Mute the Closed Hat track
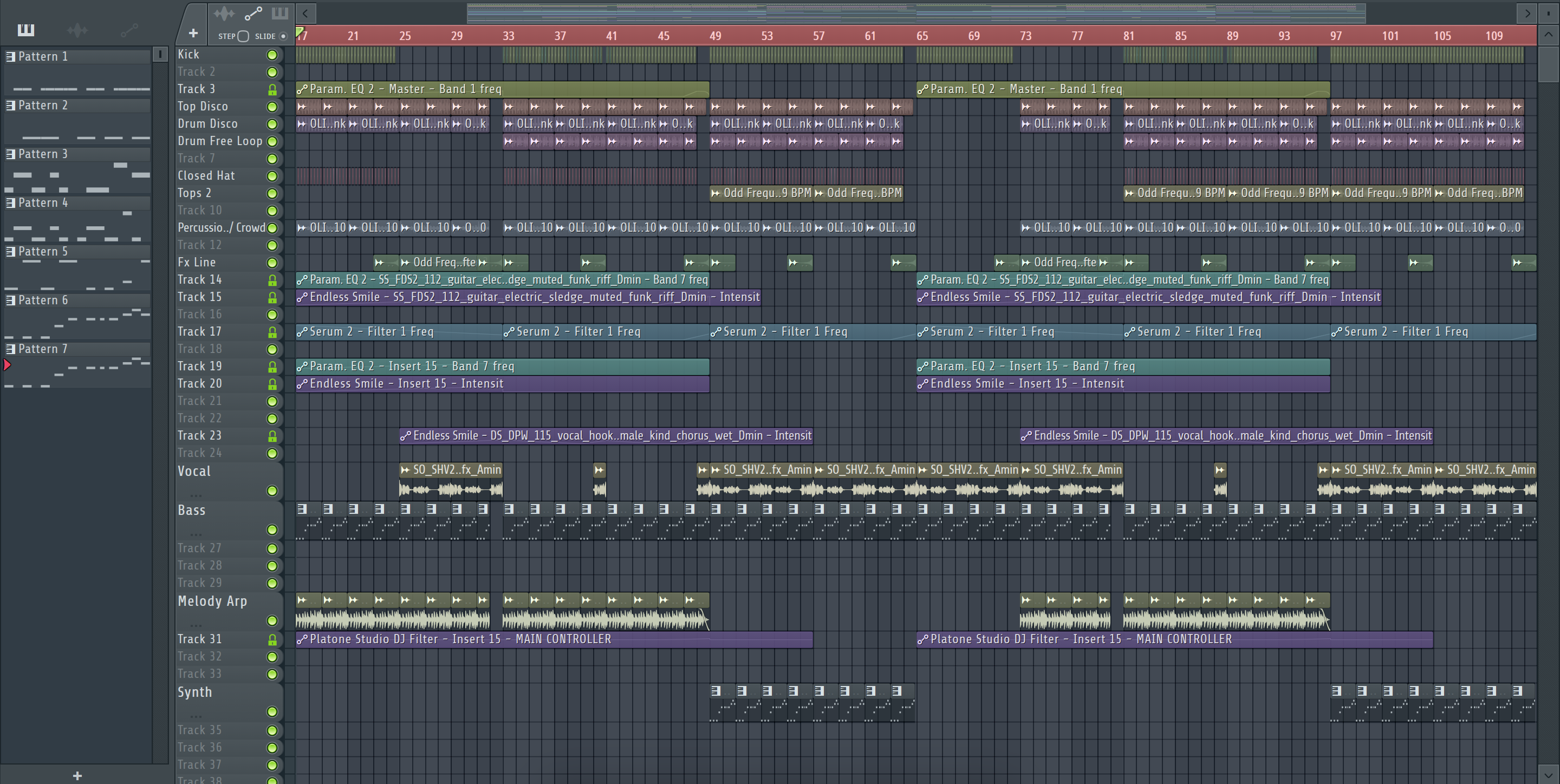This screenshot has width=1560, height=784. tap(272, 176)
